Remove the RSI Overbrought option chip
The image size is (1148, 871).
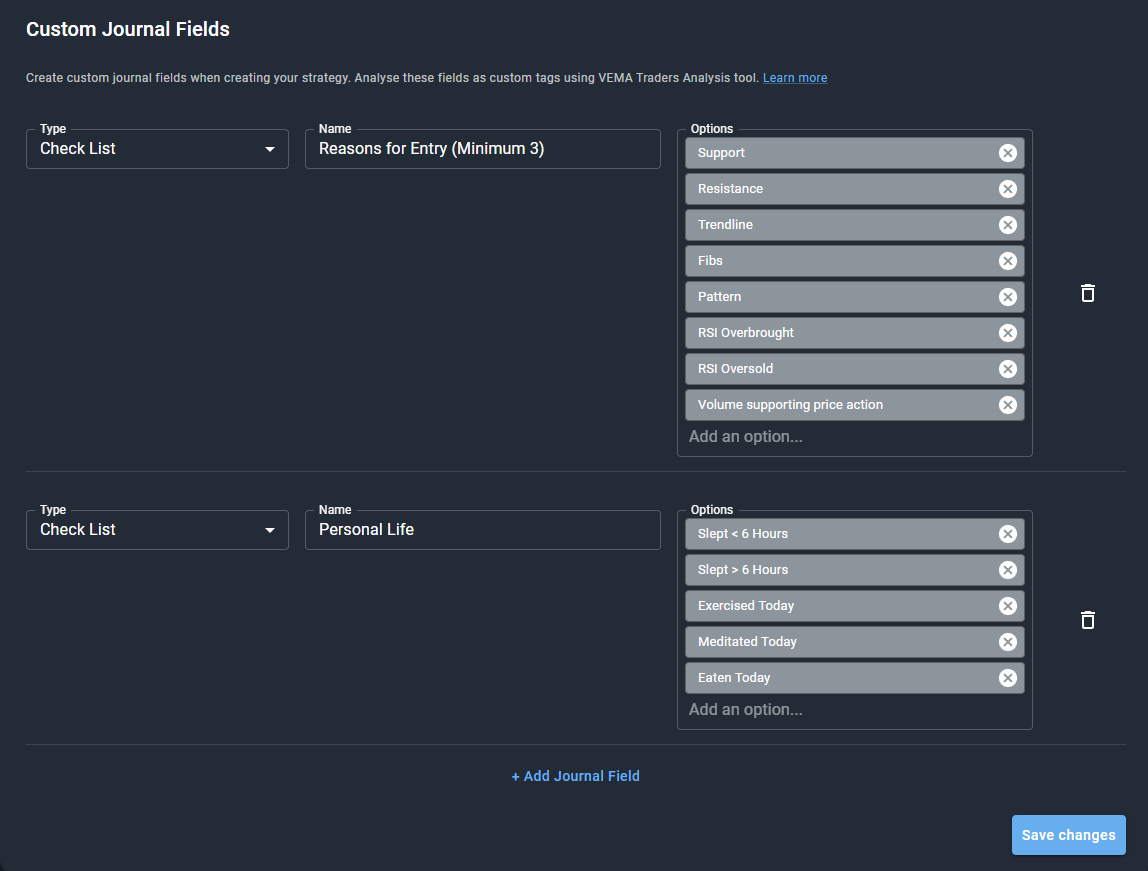(1007, 333)
